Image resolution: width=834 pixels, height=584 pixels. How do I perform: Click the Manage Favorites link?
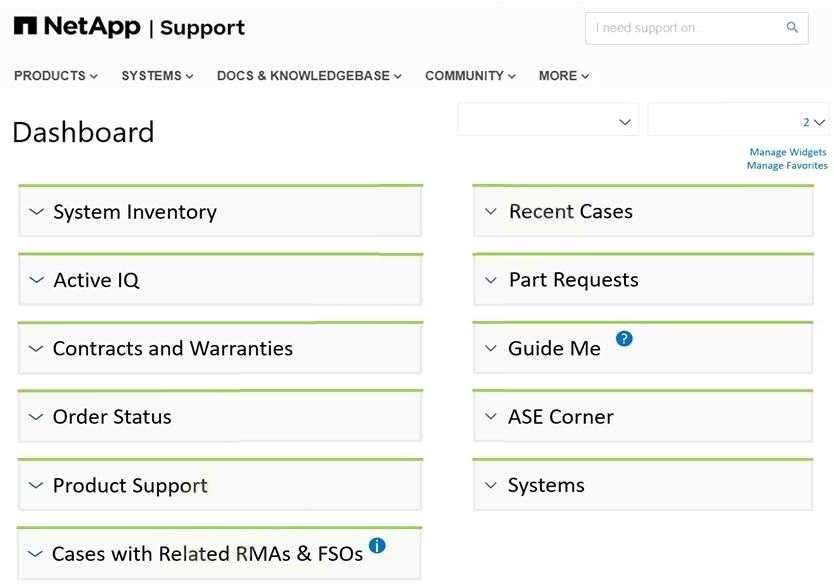787,165
